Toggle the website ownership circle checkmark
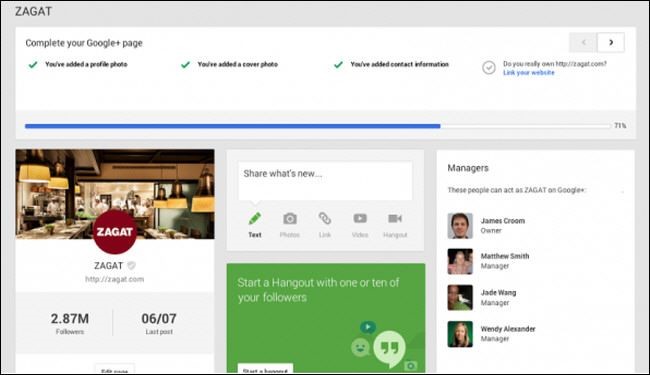Viewport: 650px width, 375px height. (x=489, y=68)
